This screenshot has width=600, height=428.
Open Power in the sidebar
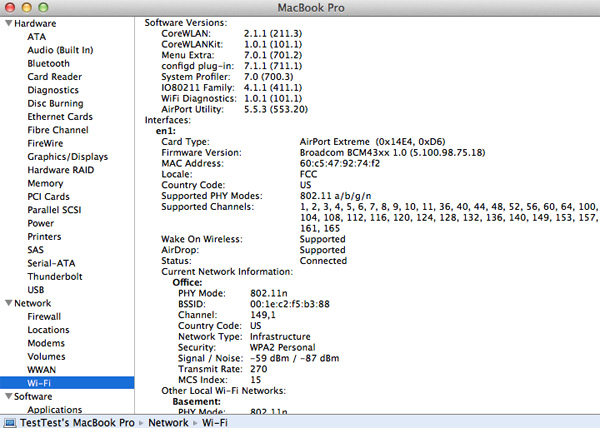[x=41, y=223]
